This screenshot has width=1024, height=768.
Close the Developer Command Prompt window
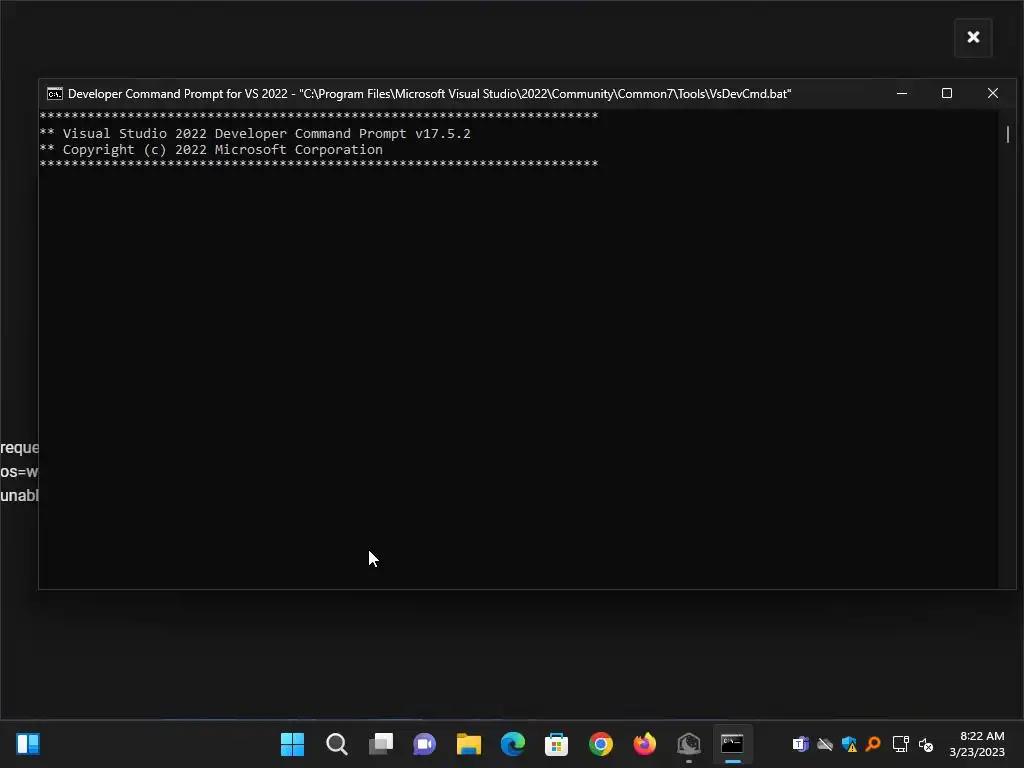click(x=993, y=93)
